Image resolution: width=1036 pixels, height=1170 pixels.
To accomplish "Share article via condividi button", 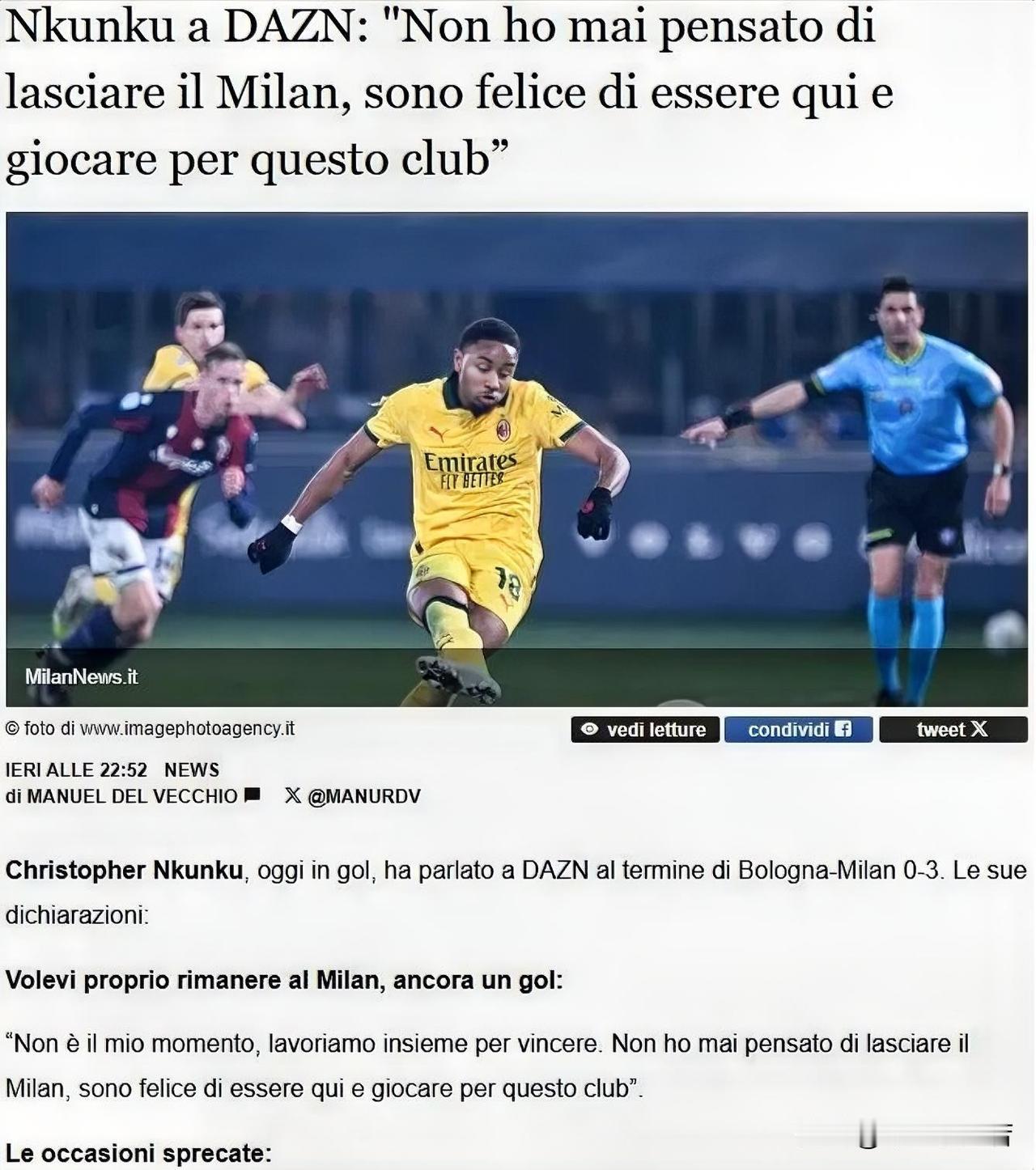I will coord(798,729).
